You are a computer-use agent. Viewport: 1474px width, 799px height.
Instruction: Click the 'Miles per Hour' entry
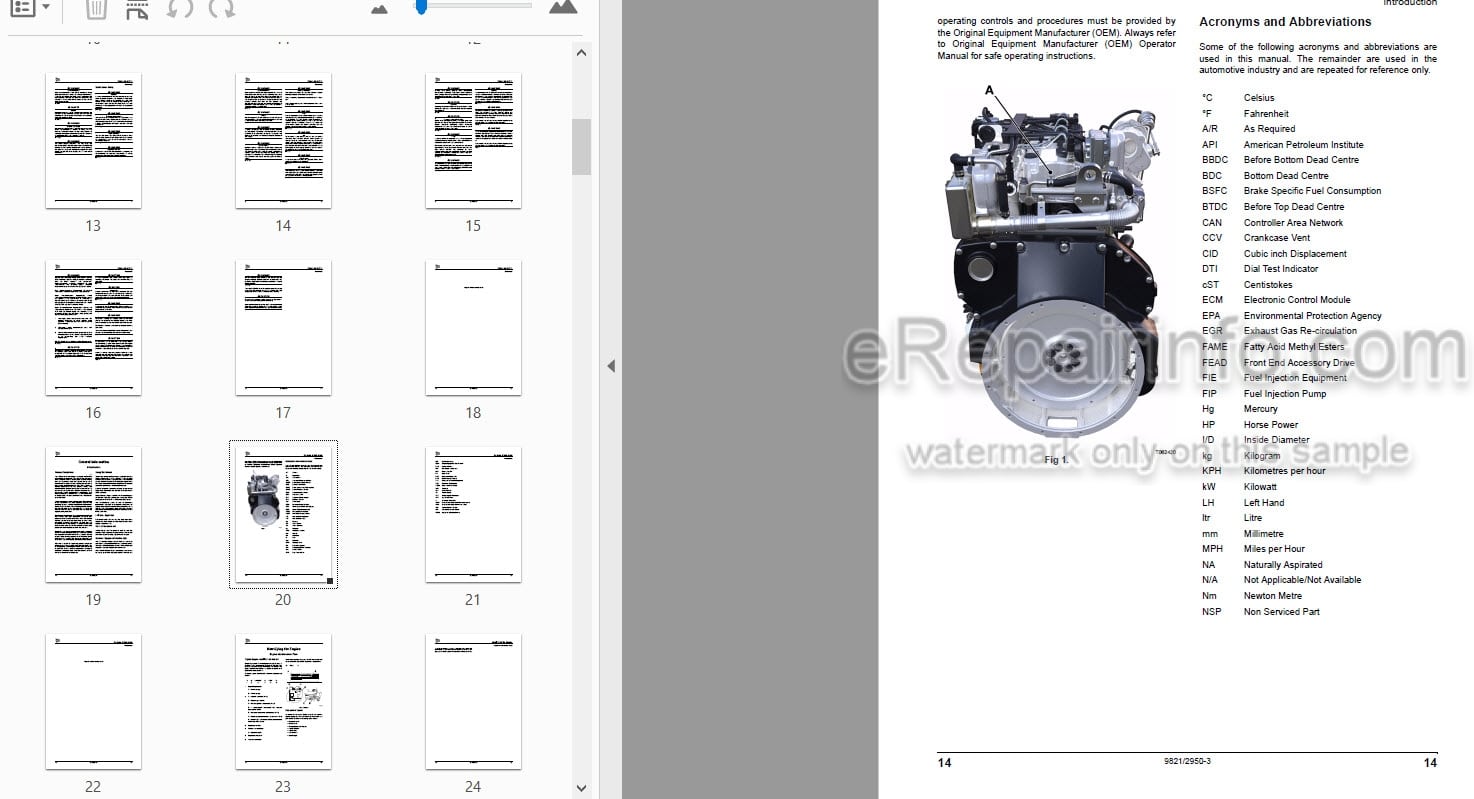click(x=1274, y=549)
